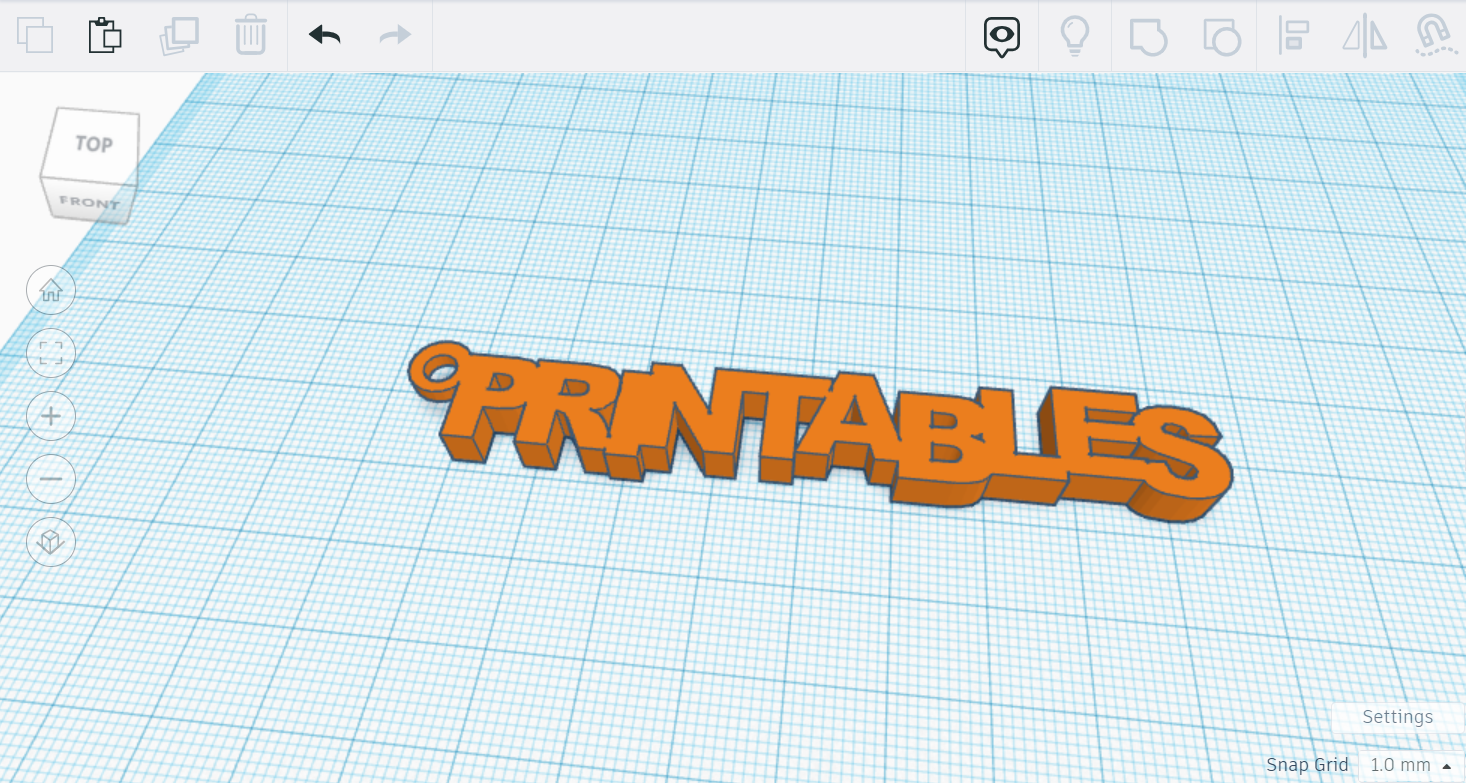
Task: Zoom in with the plus button
Action: point(51,416)
